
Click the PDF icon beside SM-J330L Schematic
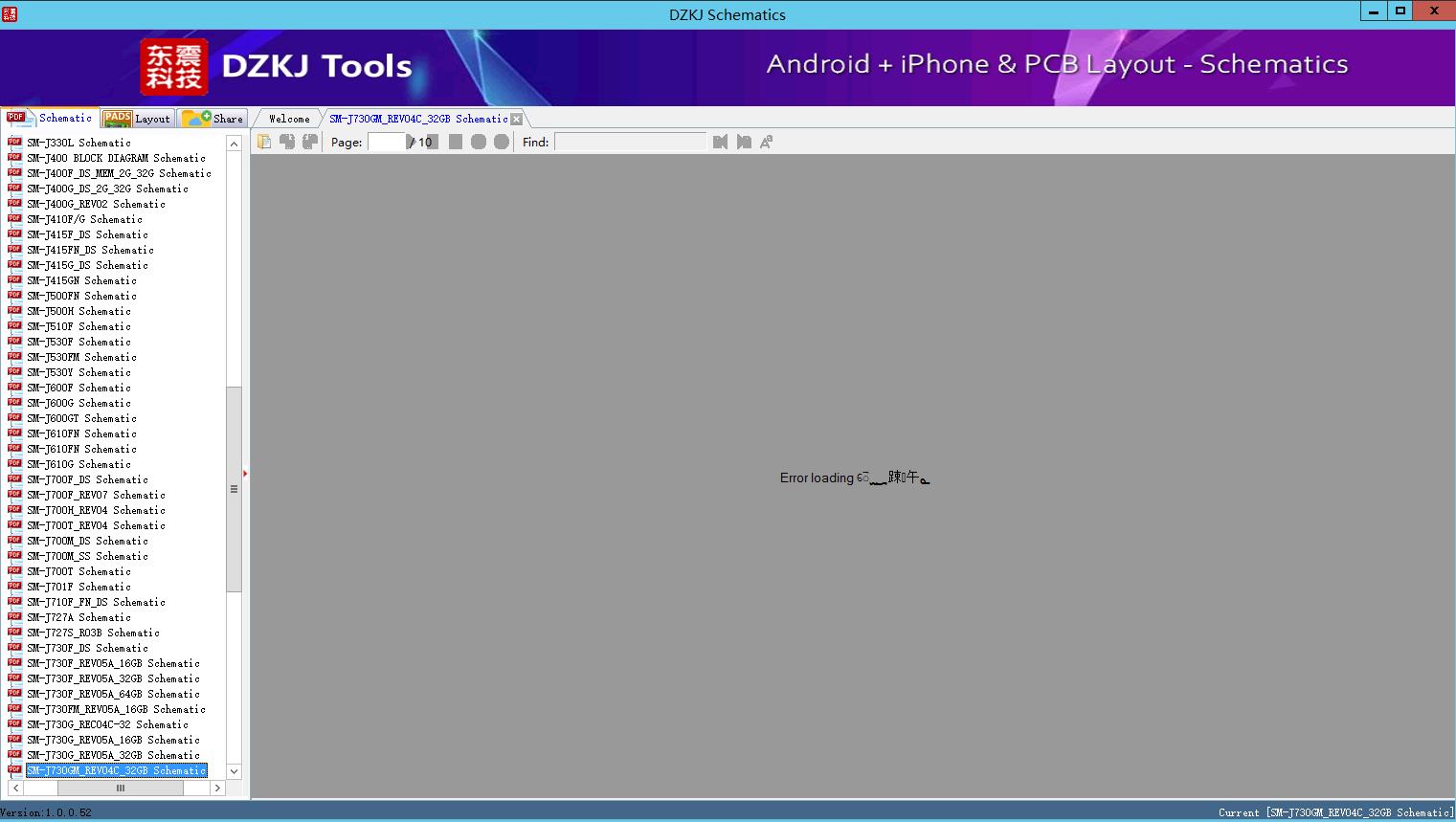pyautogui.click(x=14, y=142)
